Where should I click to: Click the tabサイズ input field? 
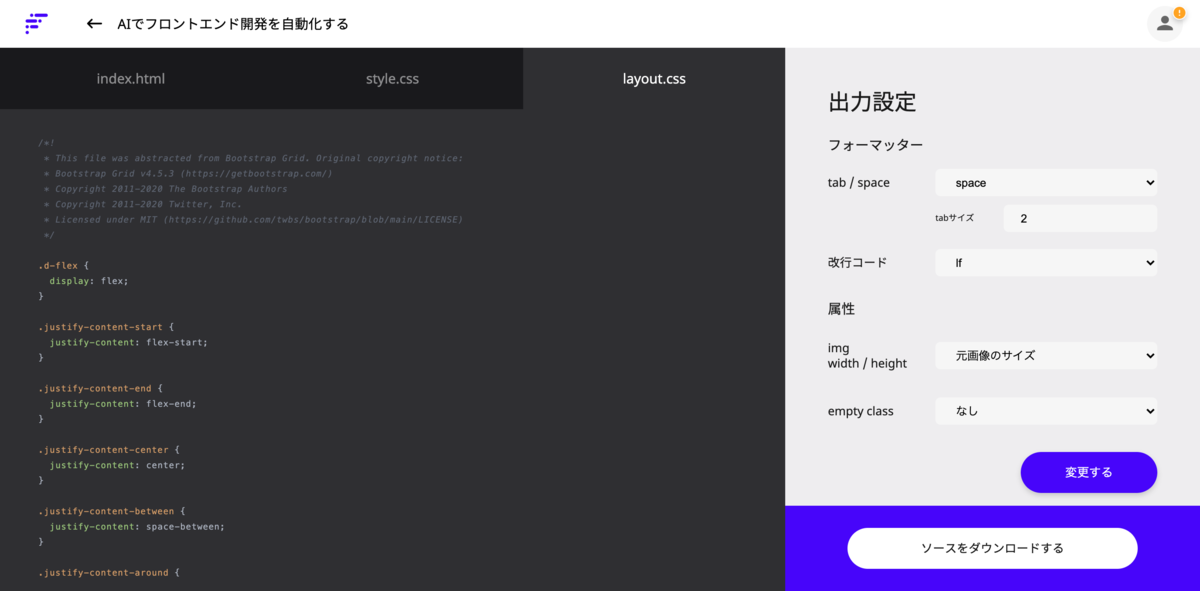[1080, 218]
